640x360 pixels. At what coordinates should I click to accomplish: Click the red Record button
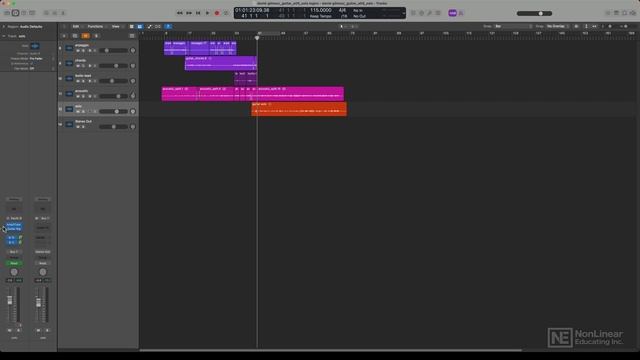click(217, 13)
